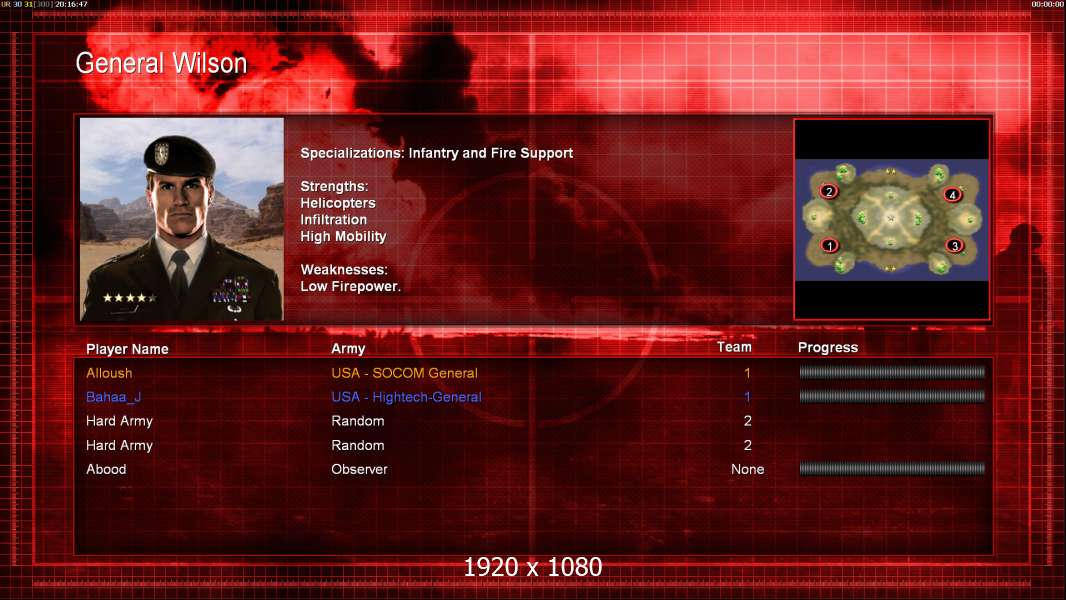Select the Abood Observer row
The image size is (1066, 600).
point(535,469)
